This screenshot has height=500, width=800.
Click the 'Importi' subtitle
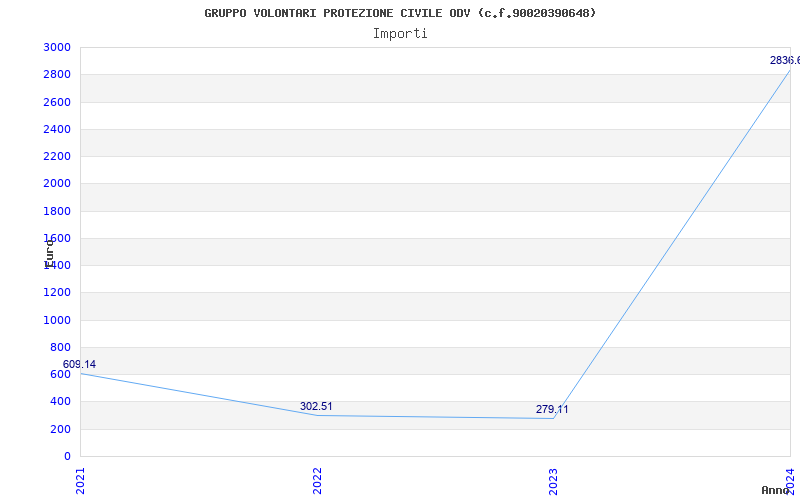click(x=400, y=34)
